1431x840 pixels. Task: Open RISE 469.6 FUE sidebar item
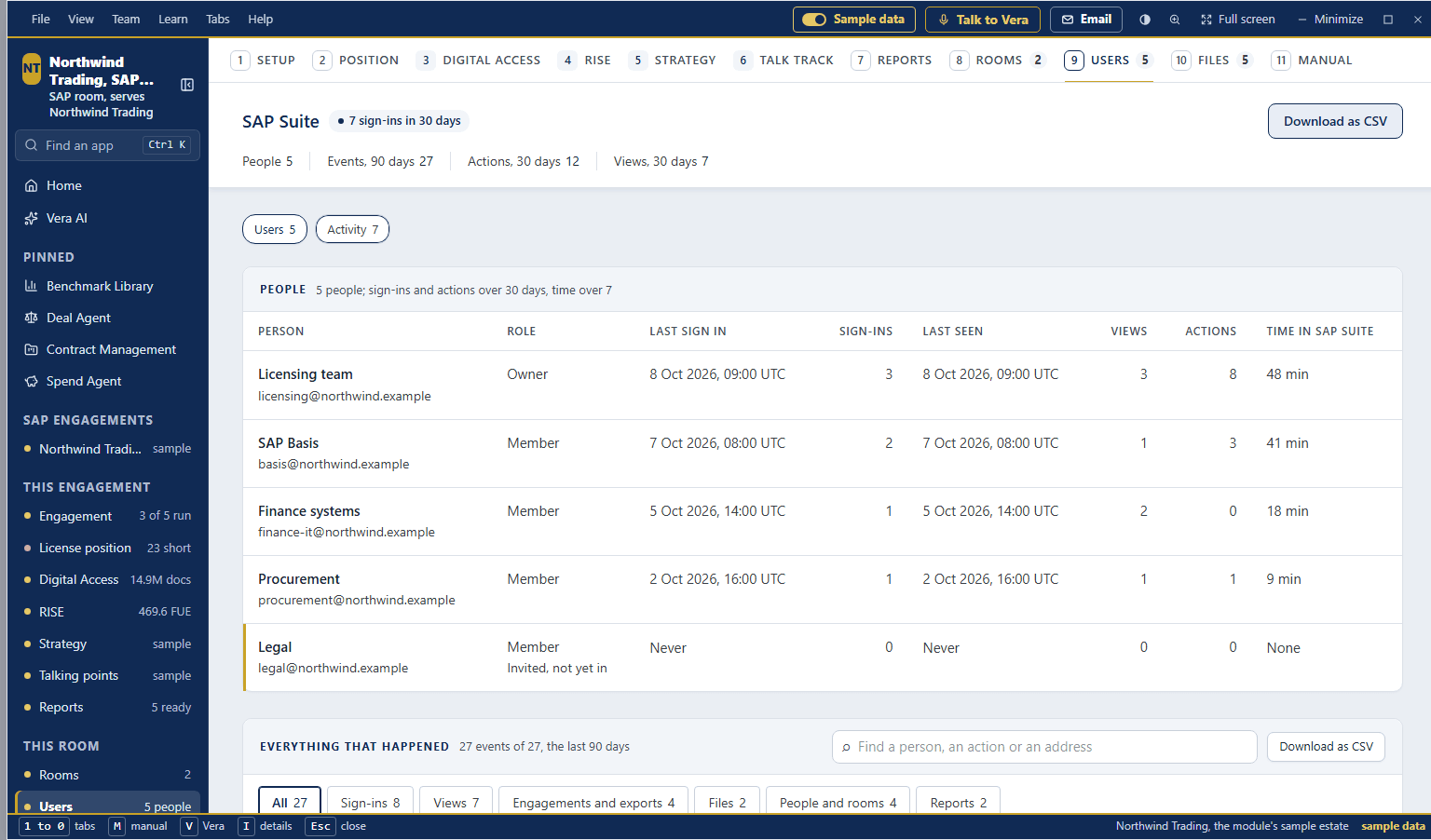(108, 612)
